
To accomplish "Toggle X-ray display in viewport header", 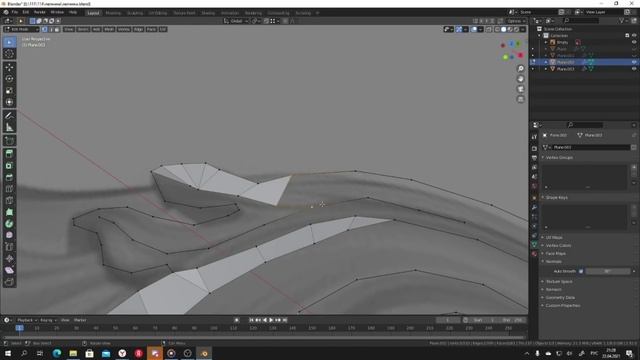I will pos(489,29).
